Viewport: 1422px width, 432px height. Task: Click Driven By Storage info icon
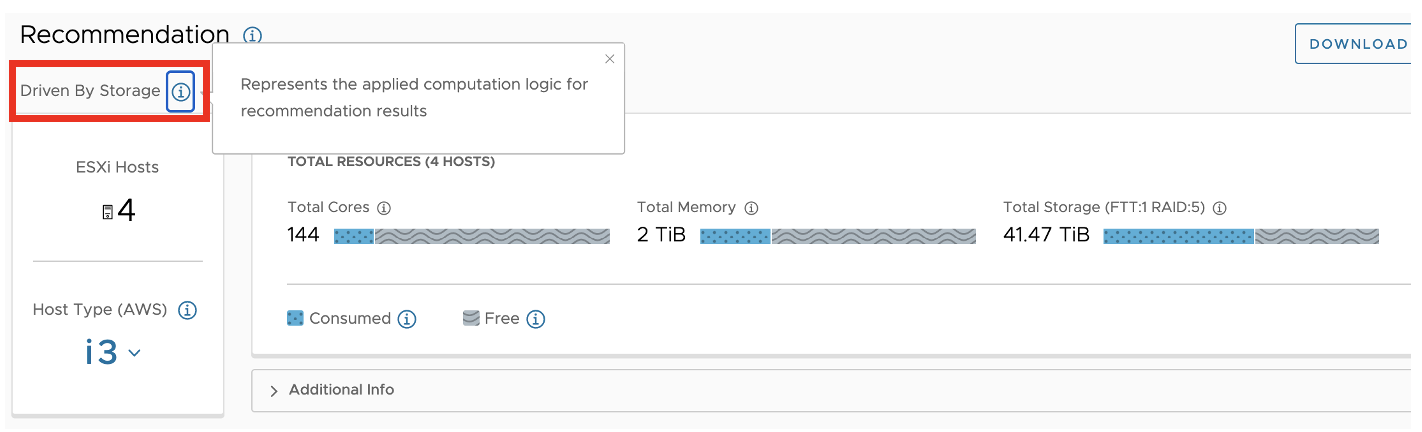click(180, 91)
